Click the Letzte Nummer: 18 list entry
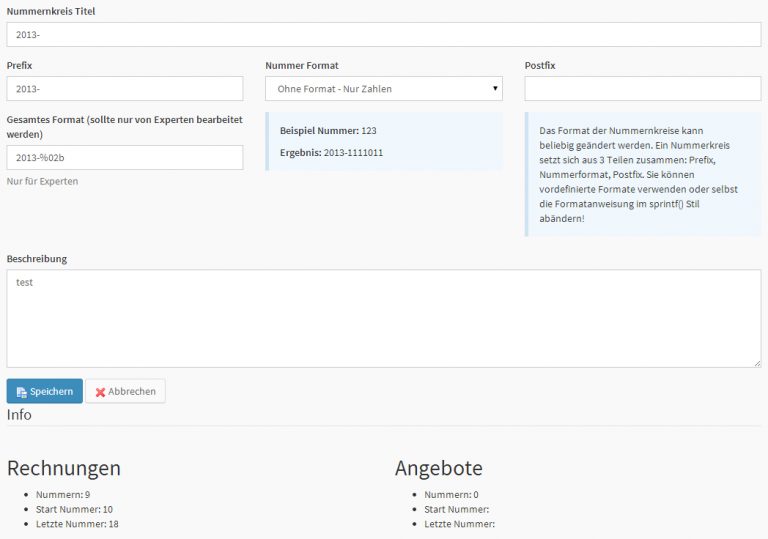 coord(77,524)
